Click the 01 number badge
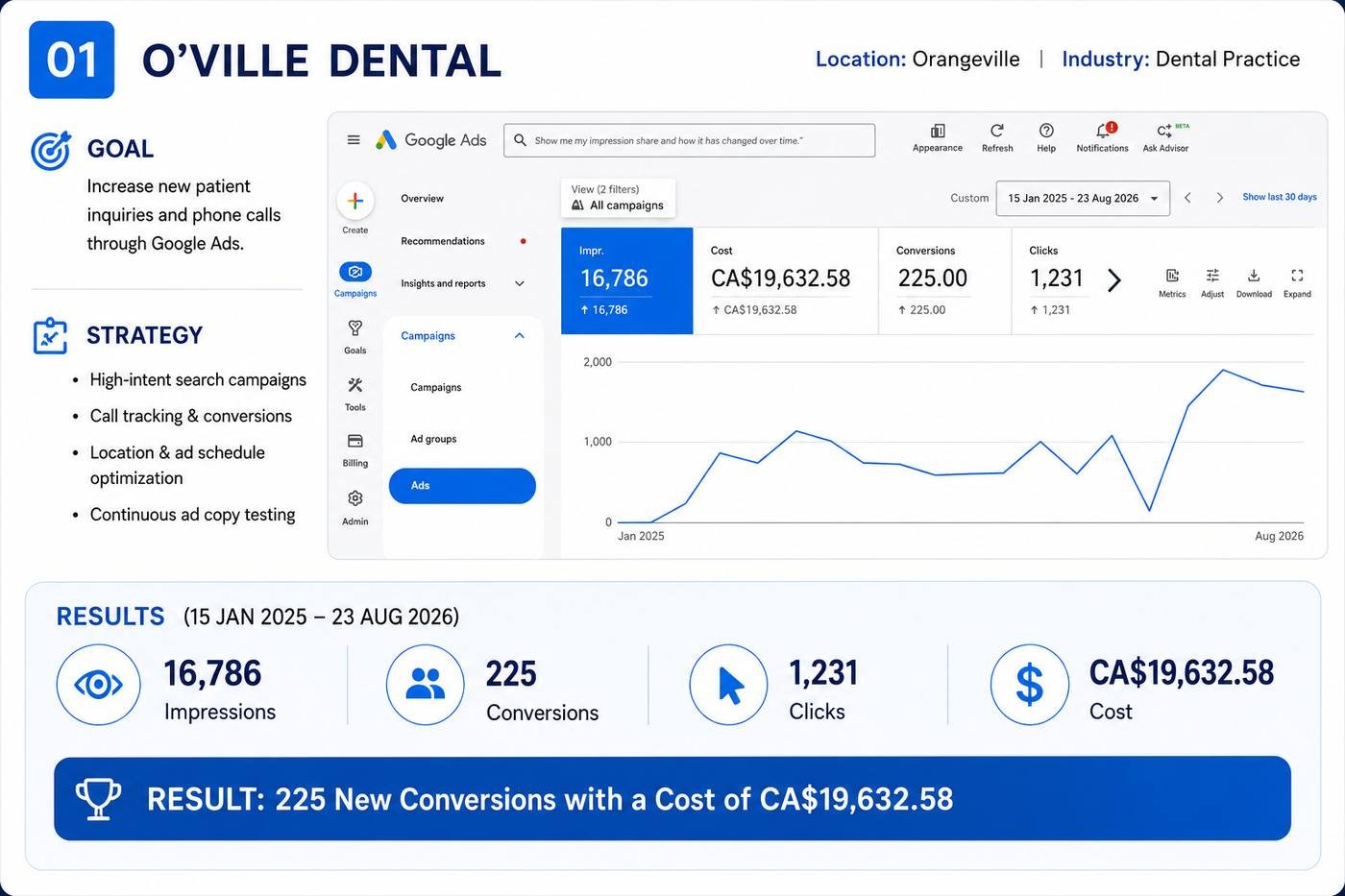 point(72,60)
